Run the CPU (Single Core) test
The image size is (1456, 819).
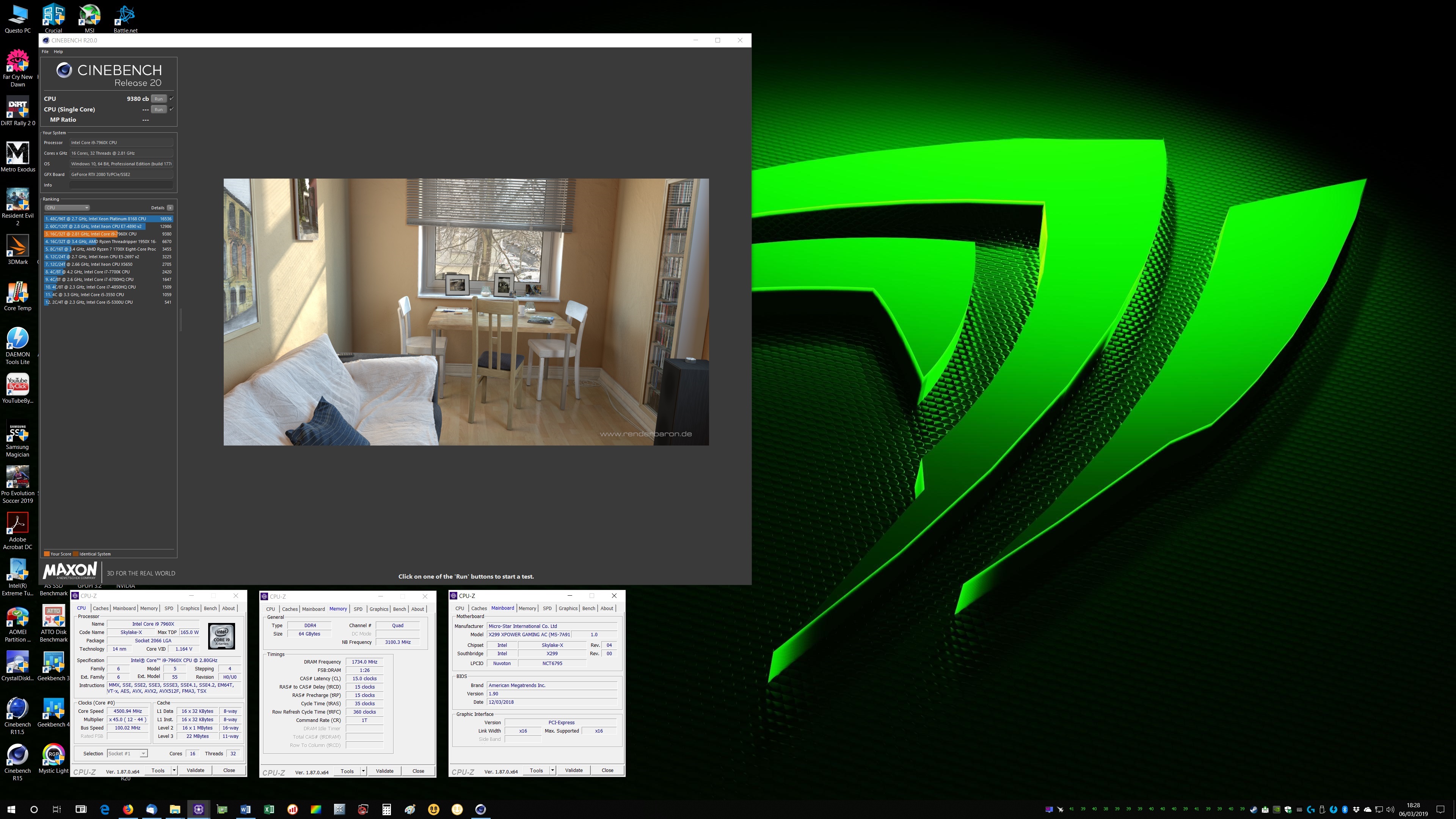click(x=159, y=110)
